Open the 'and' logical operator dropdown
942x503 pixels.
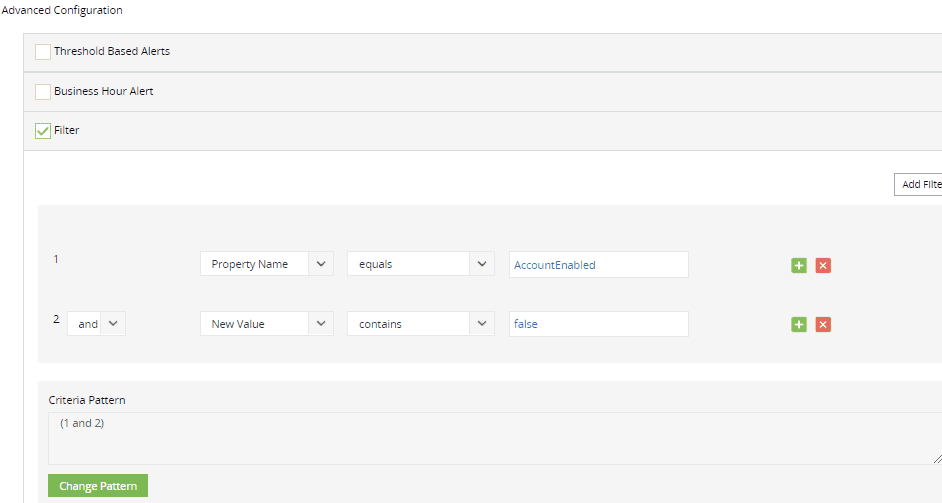pyautogui.click(x=97, y=324)
